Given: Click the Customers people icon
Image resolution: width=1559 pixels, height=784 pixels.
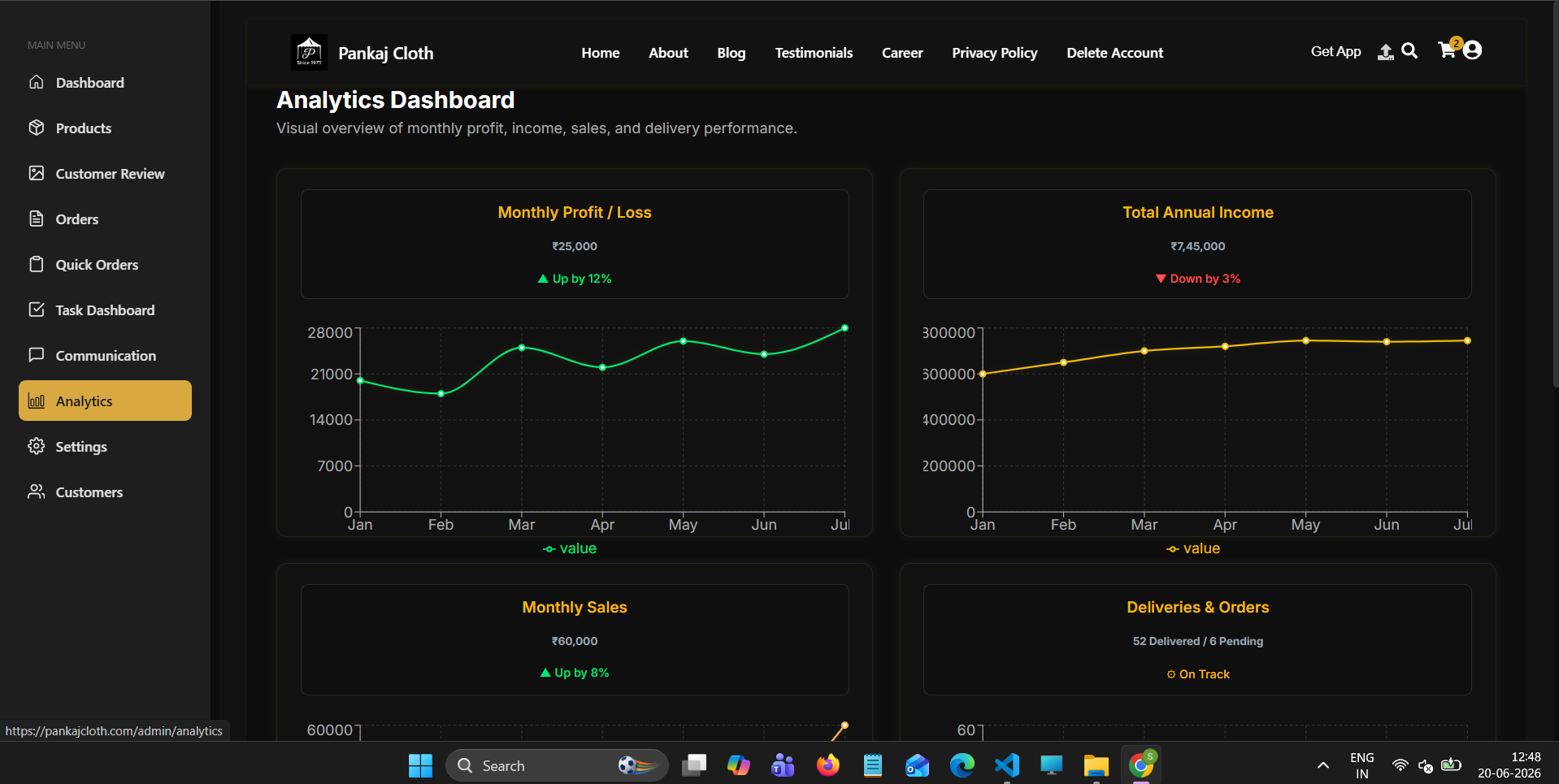Looking at the screenshot, I should [x=37, y=492].
